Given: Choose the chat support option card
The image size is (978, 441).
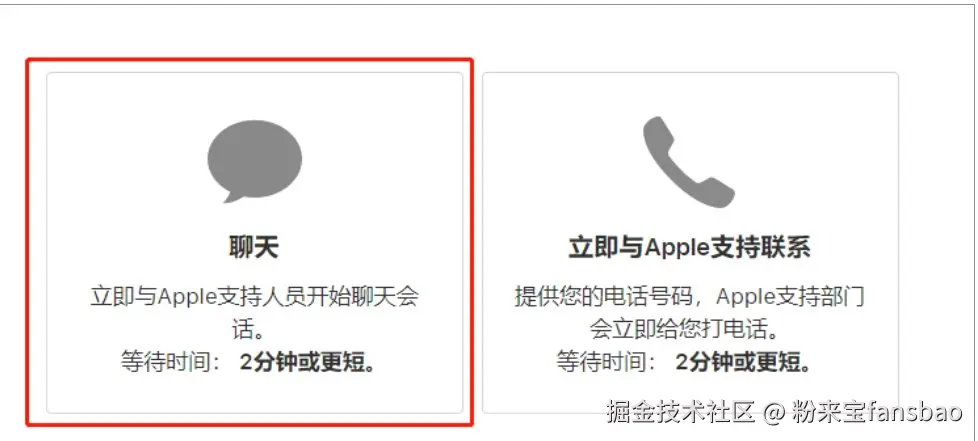Looking at the screenshot, I should [x=254, y=242].
